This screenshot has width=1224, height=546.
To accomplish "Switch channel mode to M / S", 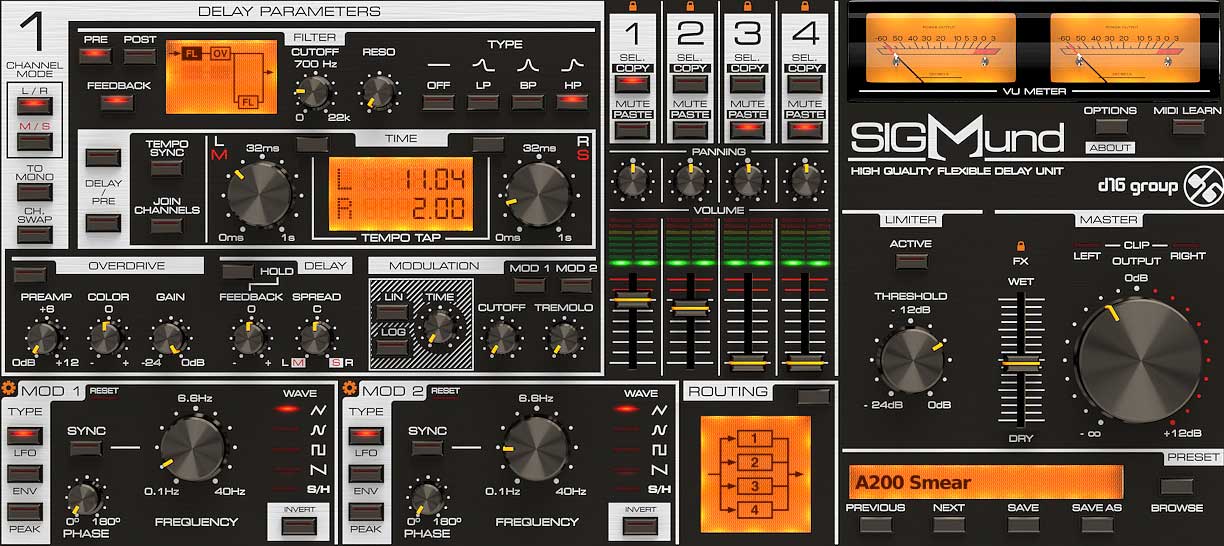I will coord(34,141).
